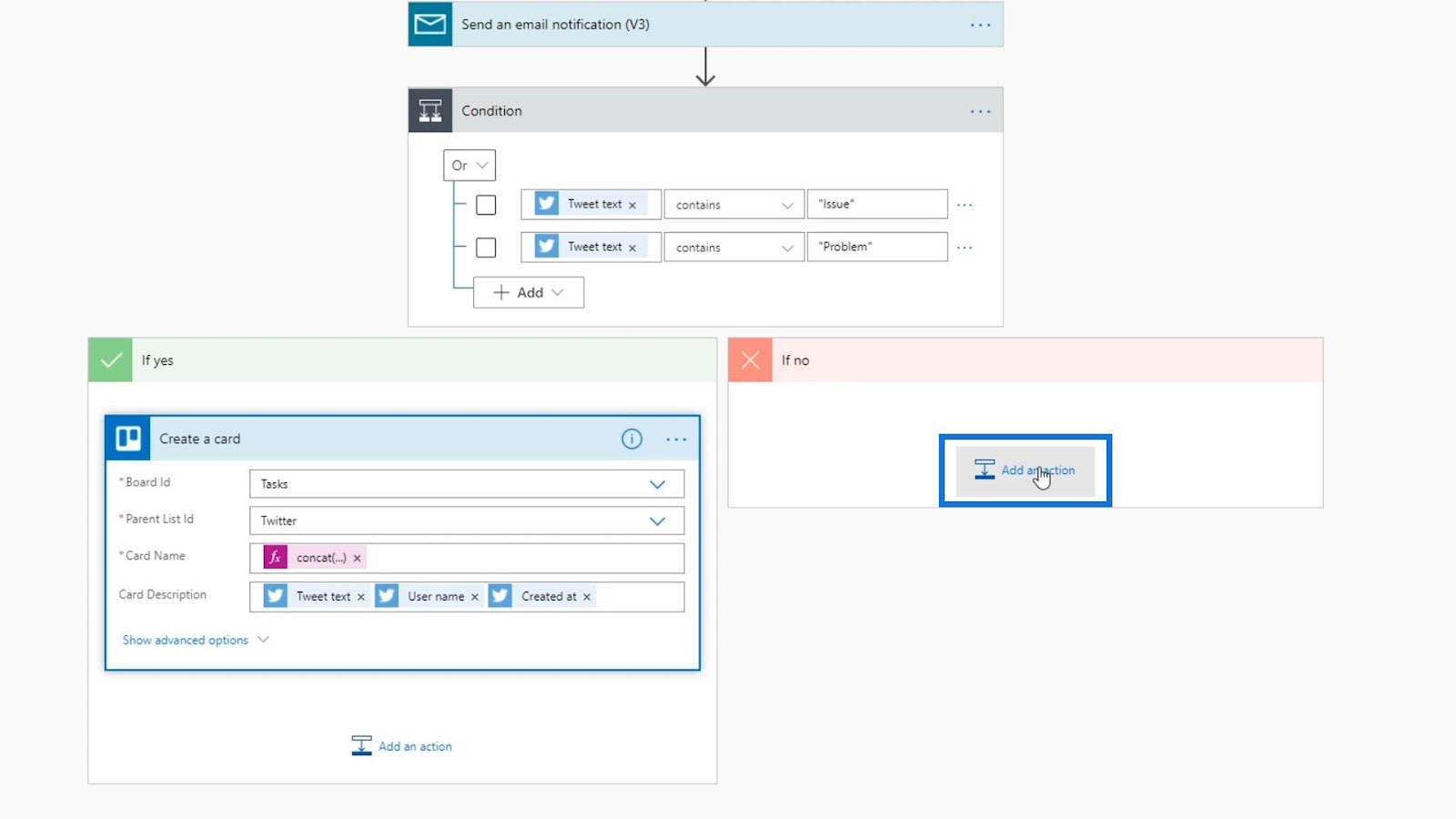Open ellipsis options for the Issue condition row
The height and width of the screenshot is (819, 1456).
(x=965, y=205)
